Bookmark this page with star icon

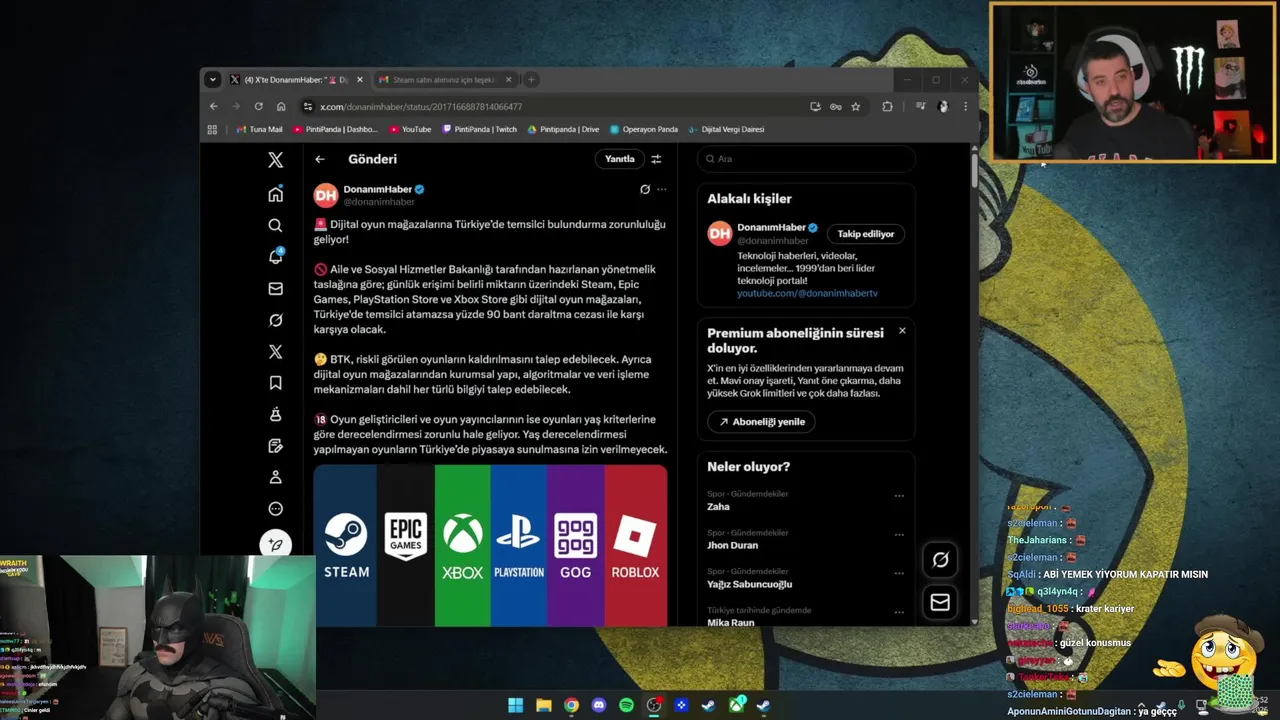click(856, 106)
